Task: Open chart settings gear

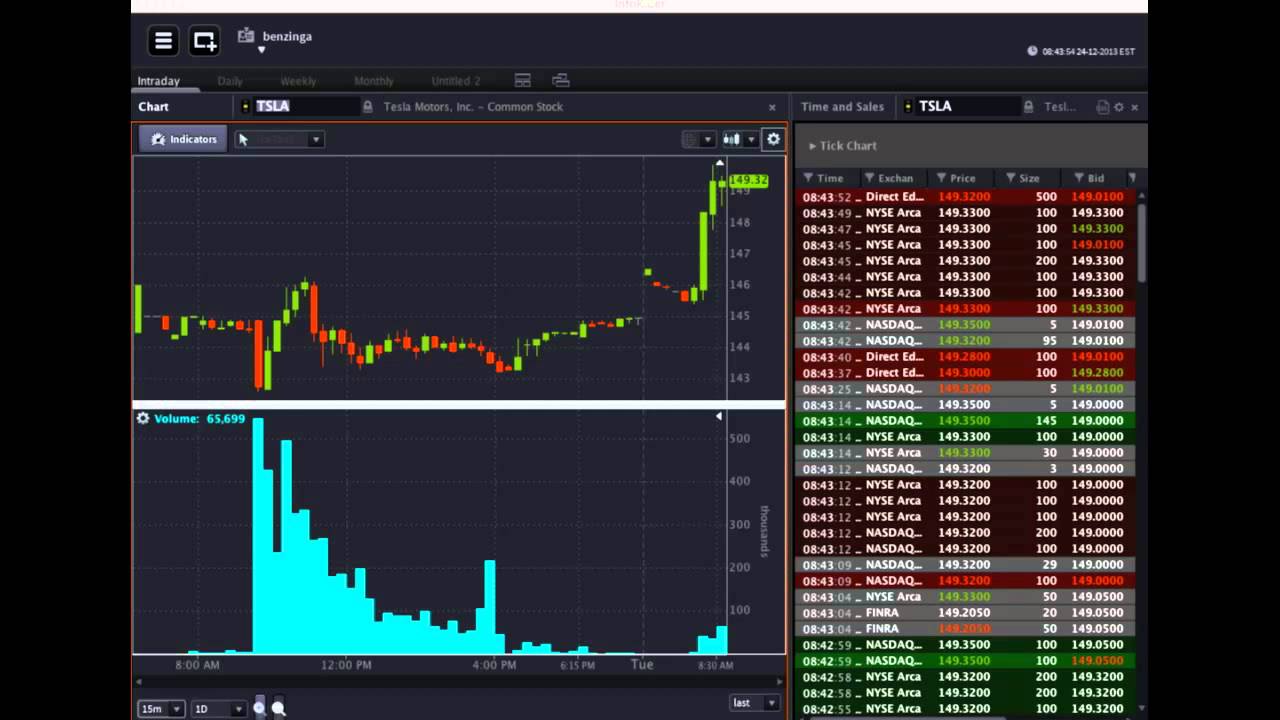Action: (773, 139)
